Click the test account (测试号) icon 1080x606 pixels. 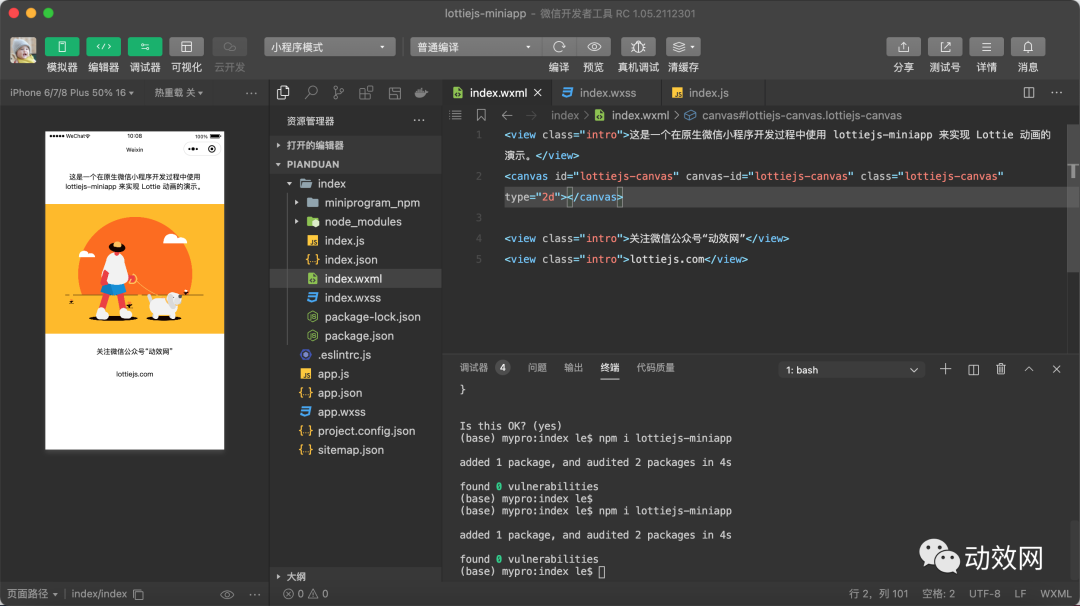[x=945, y=47]
